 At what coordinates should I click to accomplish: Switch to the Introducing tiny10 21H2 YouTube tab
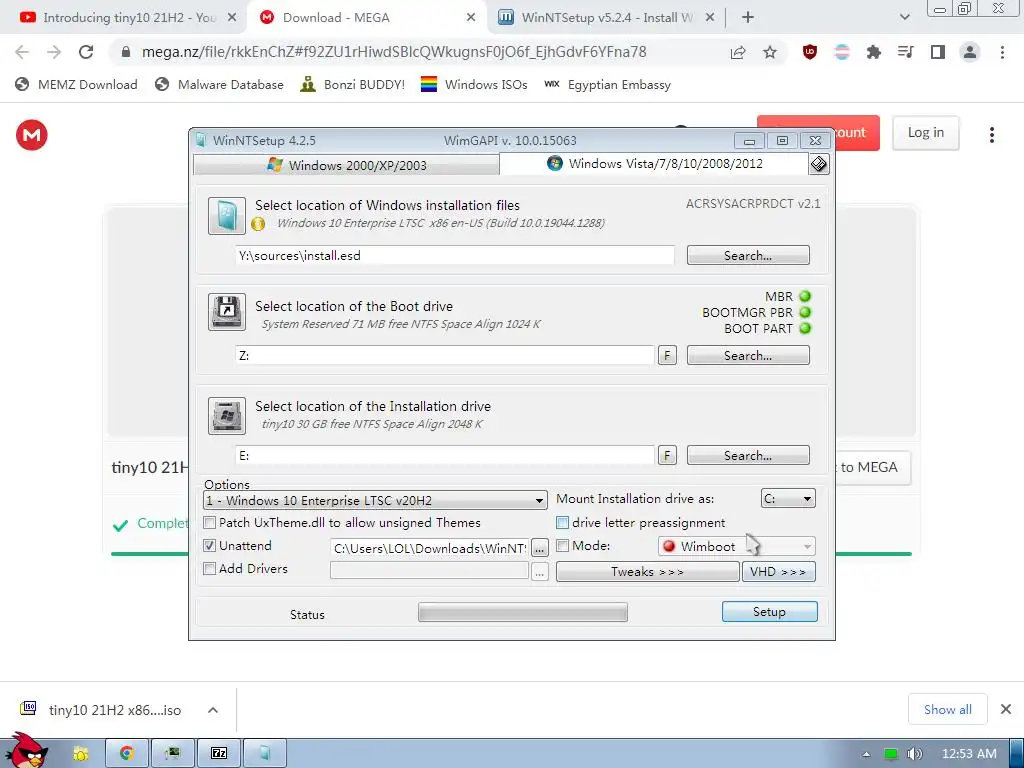click(124, 18)
